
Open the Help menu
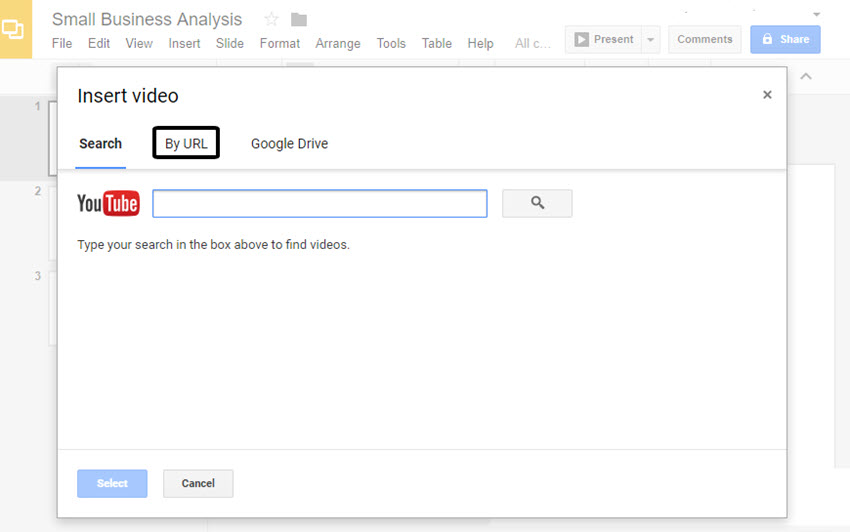480,43
